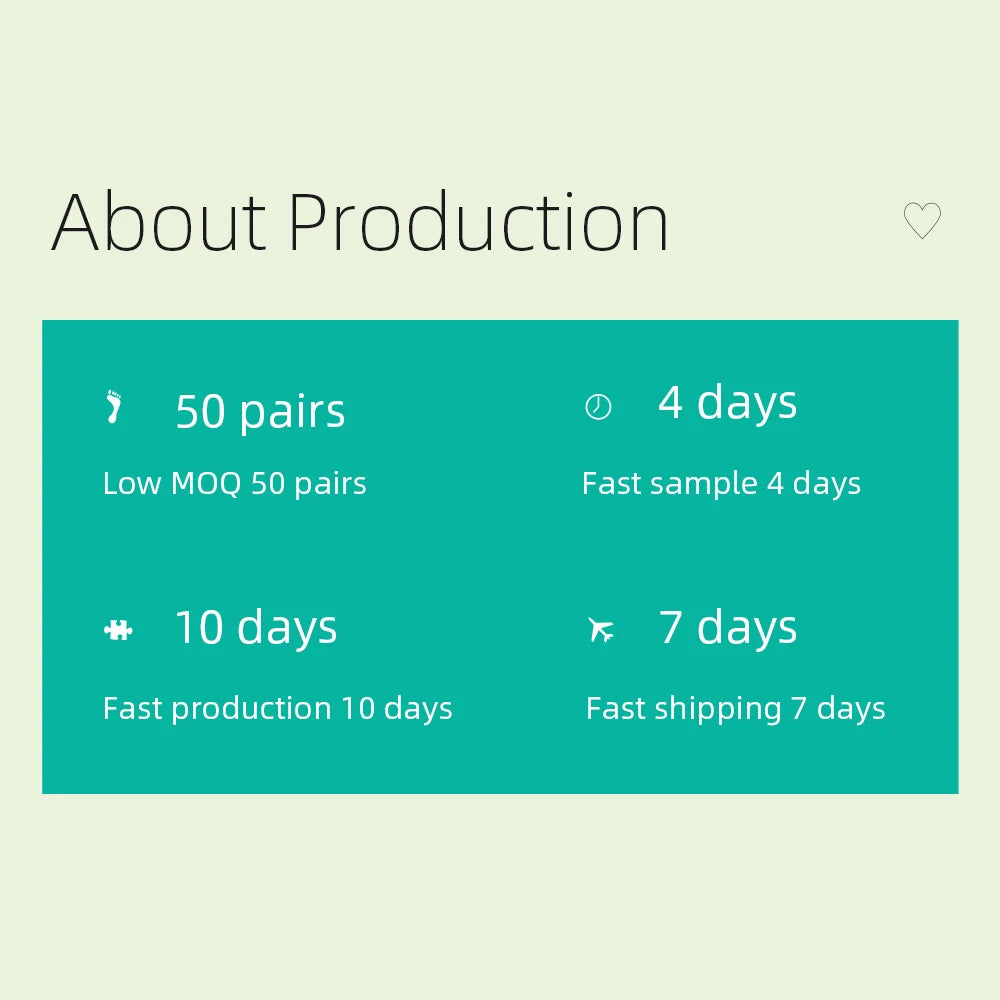Select the Fast production 10 days caption

tap(278, 709)
